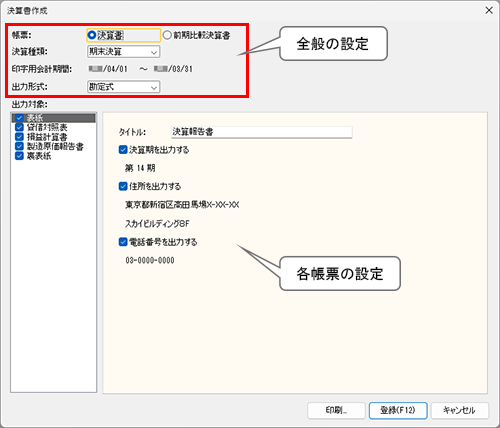Disable the 決算期を出力する checkbox

(123, 150)
